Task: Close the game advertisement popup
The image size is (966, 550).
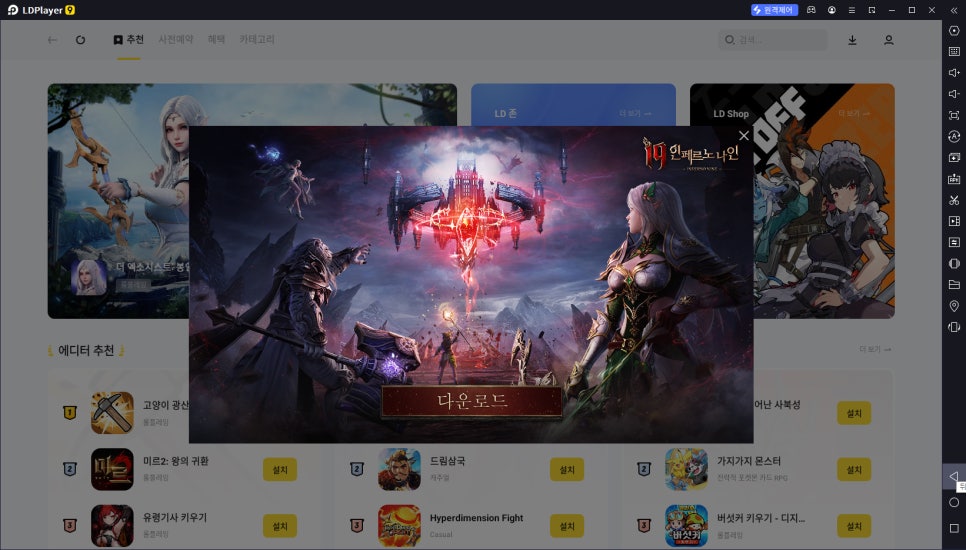Action: [x=744, y=135]
